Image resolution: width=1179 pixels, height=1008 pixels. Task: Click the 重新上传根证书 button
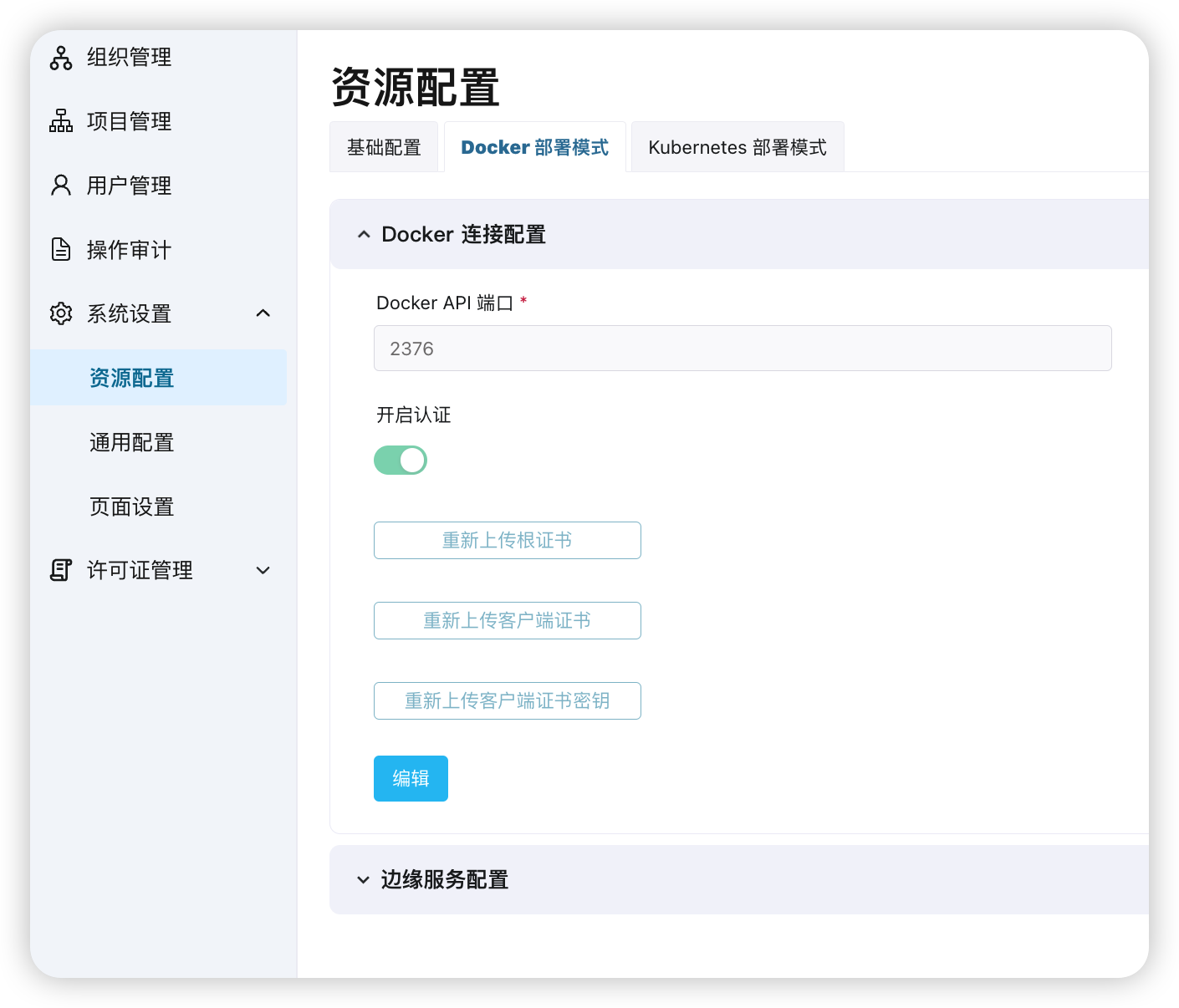(x=507, y=540)
